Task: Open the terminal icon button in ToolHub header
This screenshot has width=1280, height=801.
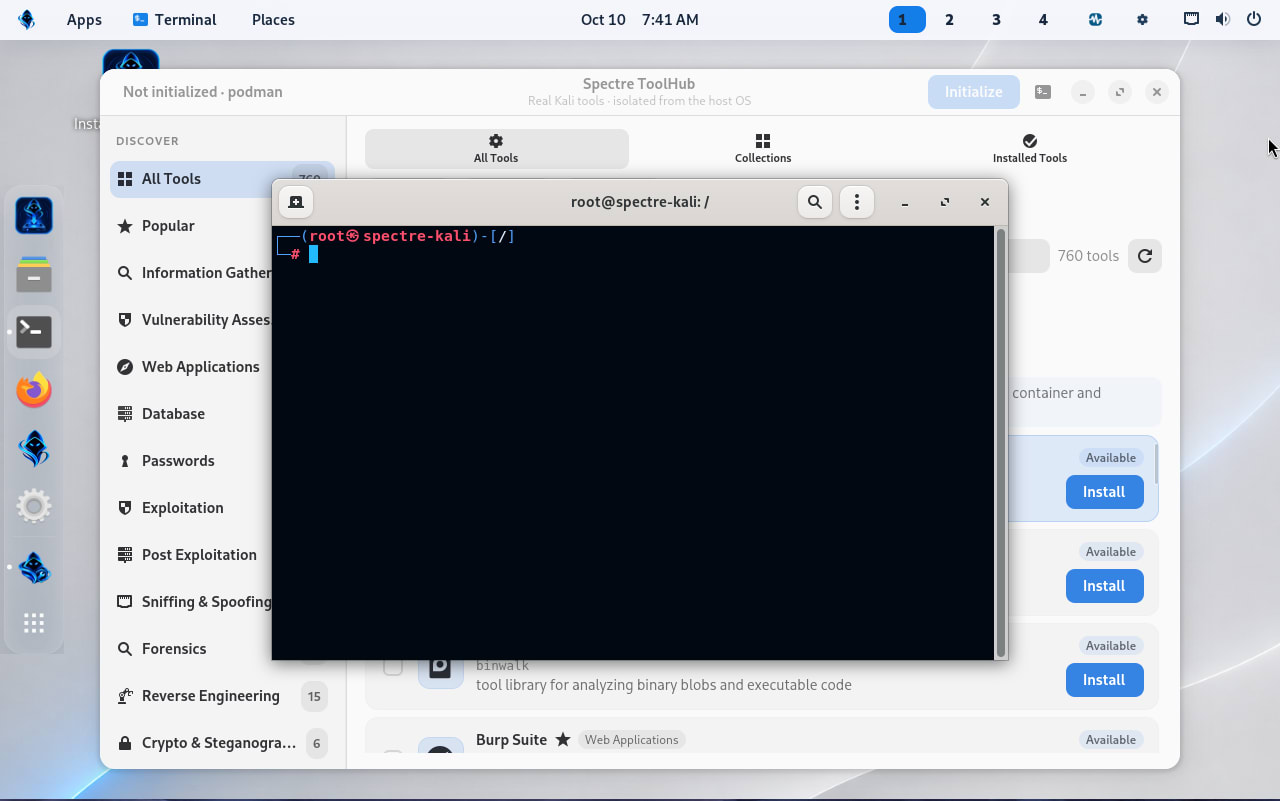Action: 1043,92
